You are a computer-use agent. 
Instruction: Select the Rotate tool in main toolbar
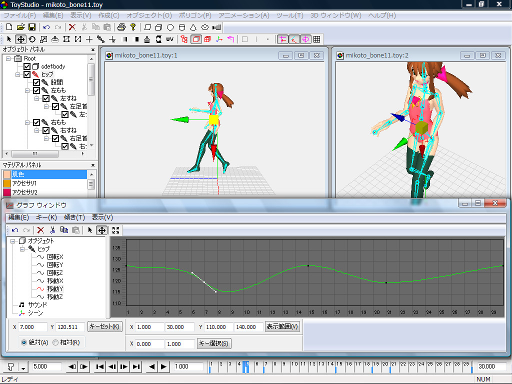[x=32, y=39]
